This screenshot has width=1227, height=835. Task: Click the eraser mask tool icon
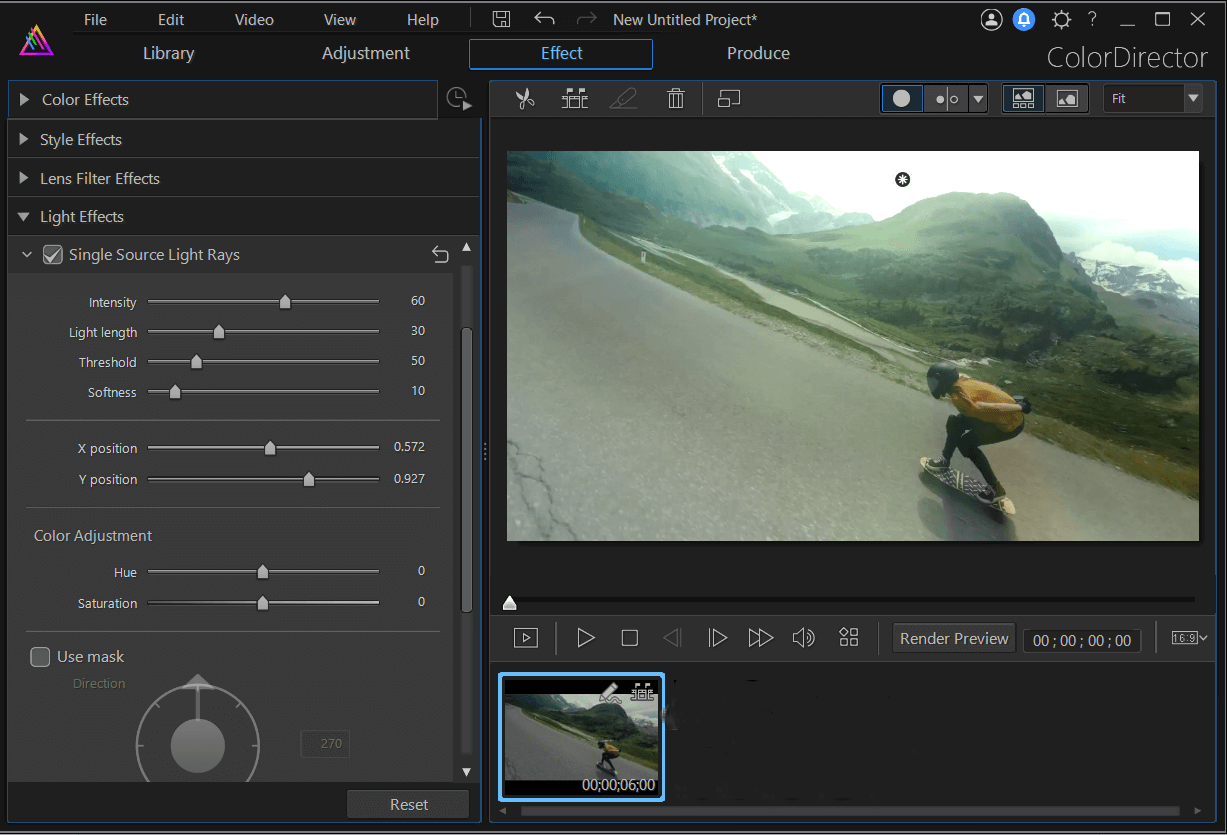click(x=623, y=98)
